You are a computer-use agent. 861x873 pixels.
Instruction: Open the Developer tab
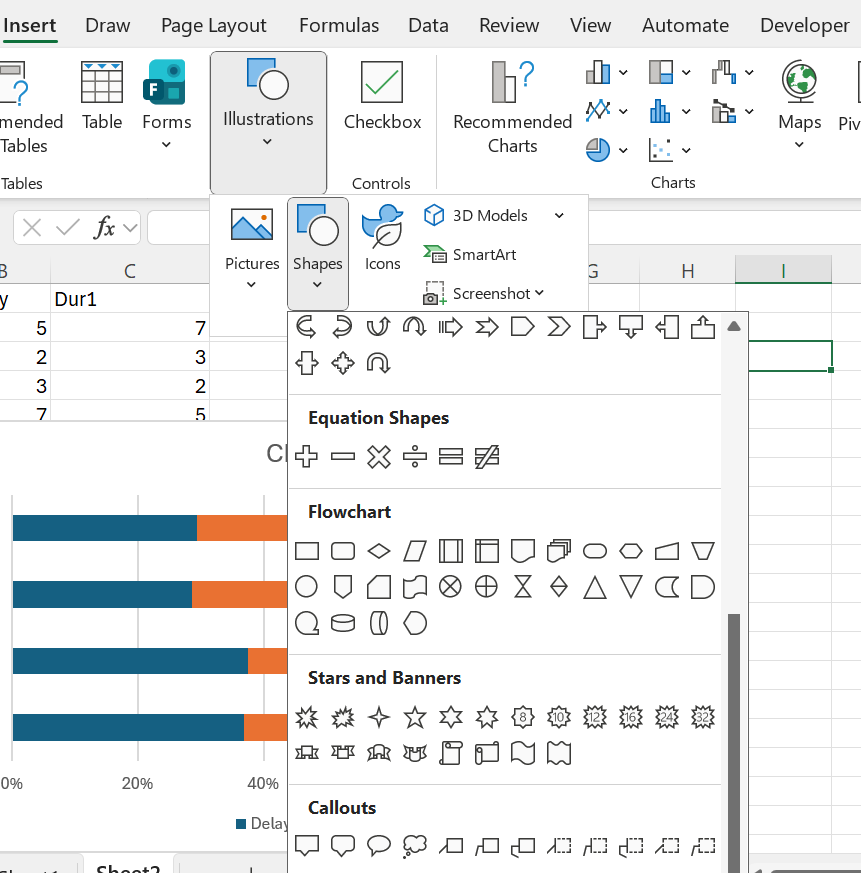point(805,25)
